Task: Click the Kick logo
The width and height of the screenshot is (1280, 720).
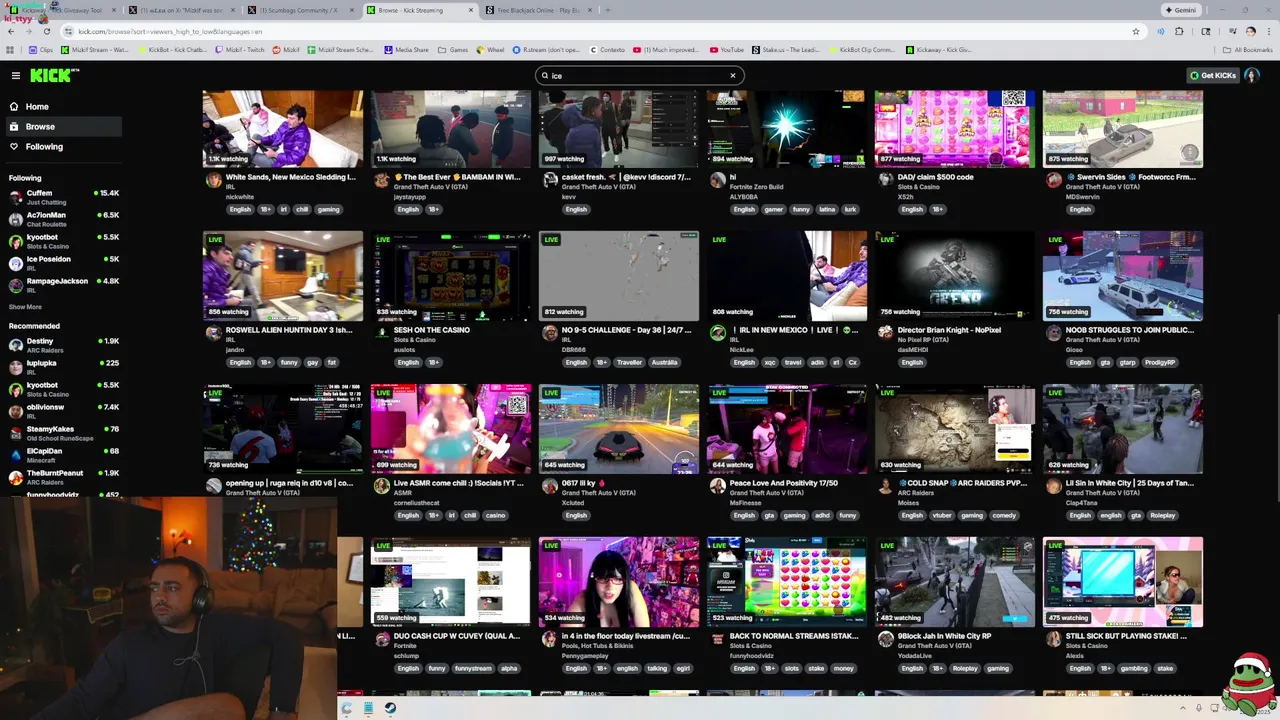Action: 53,76
